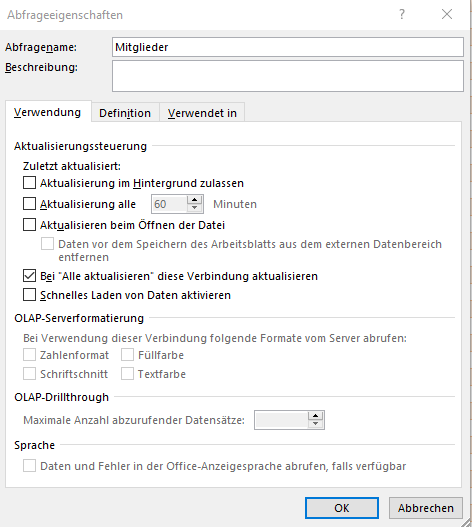Click the Aktualisierungssteuerung section heading
This screenshot has width=472, height=527.
[80, 146]
